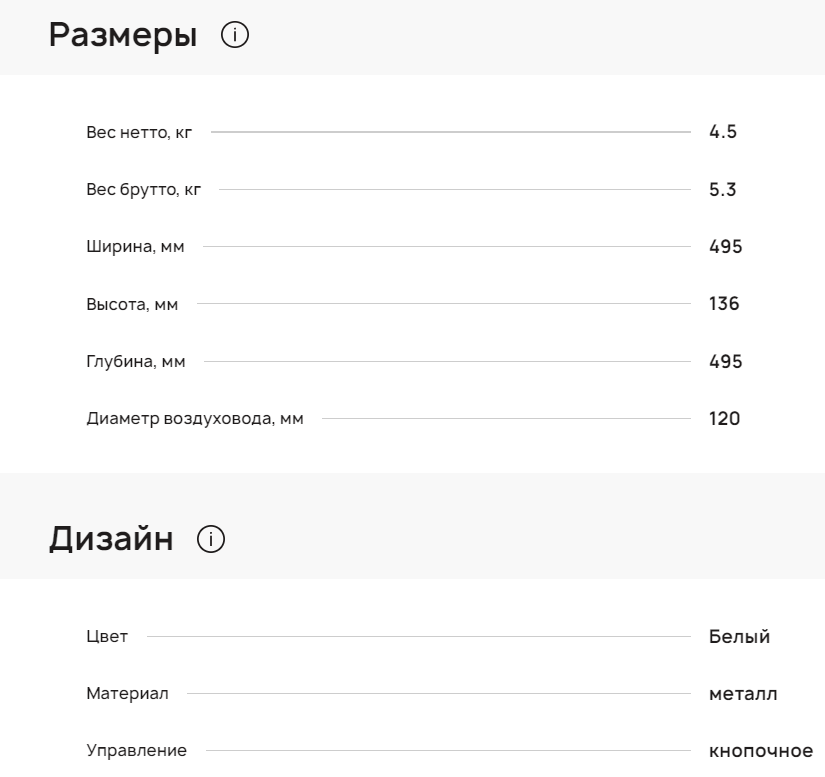
Task: Click the Глубина, мм label
Action: tap(136, 362)
